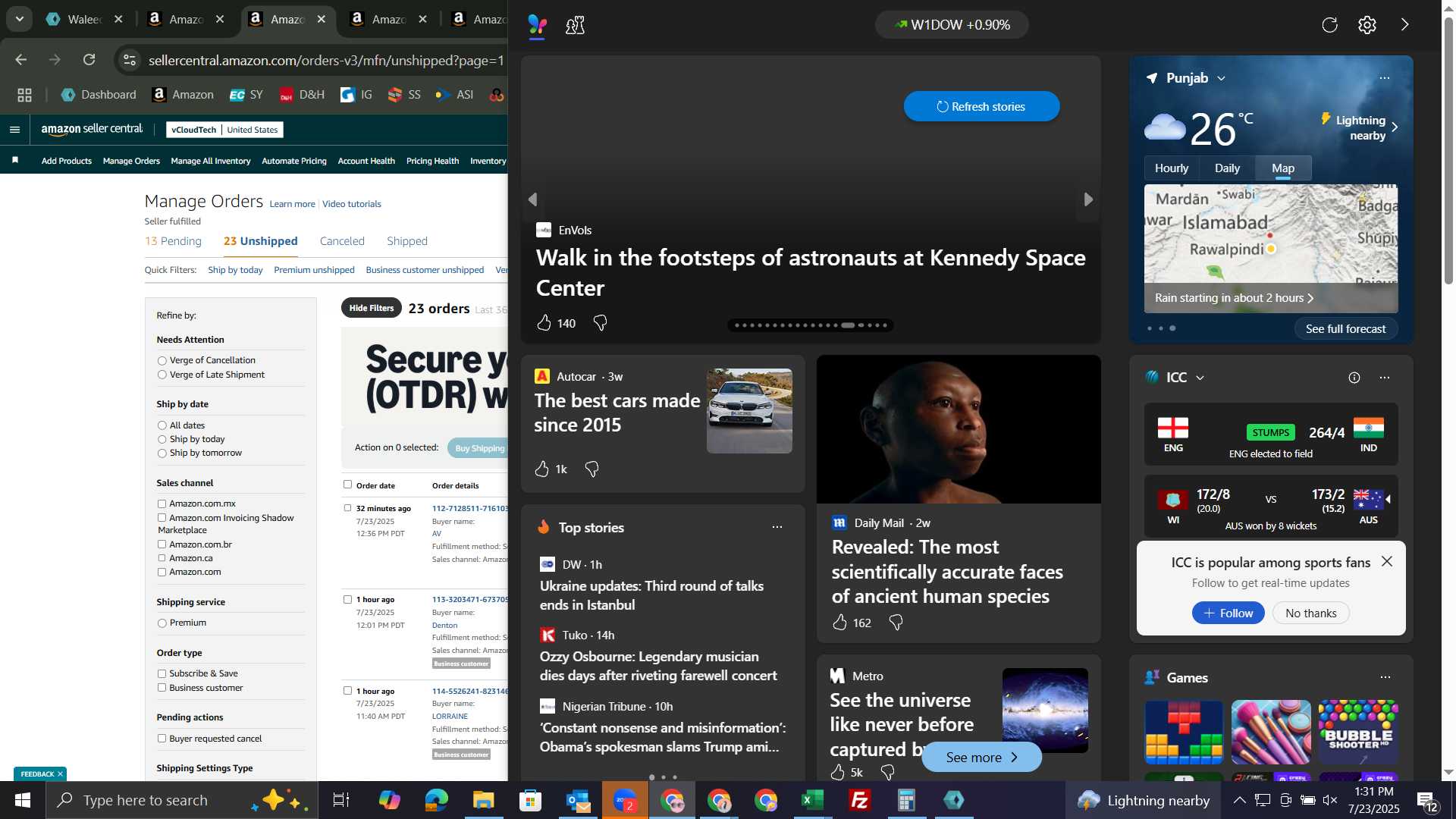
Task: Like the Daily Mail ancient faces article
Action: pos(840,623)
